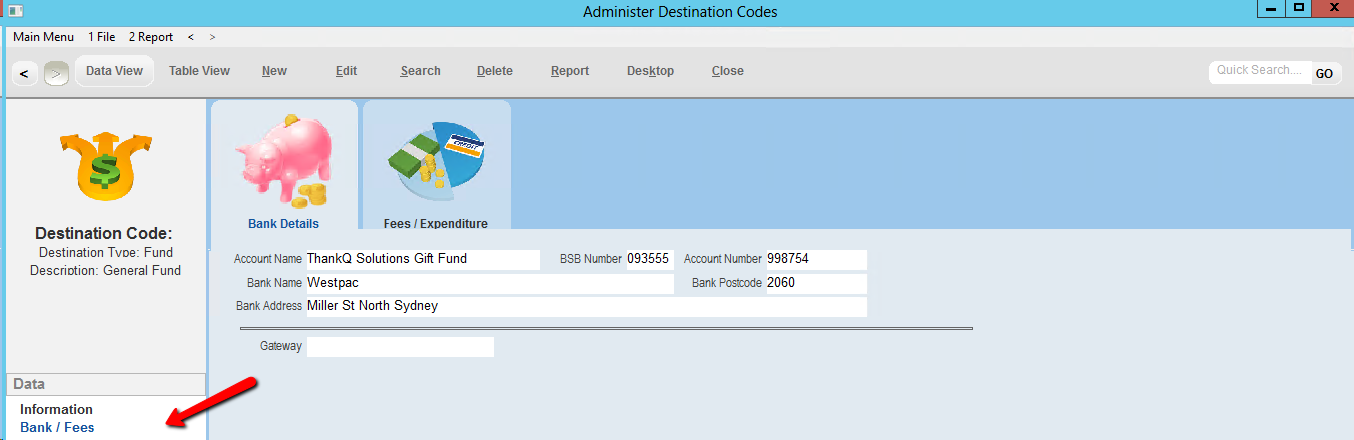Close the Administer Destination Codes window
This screenshot has width=1354, height=440.
point(1334,9)
